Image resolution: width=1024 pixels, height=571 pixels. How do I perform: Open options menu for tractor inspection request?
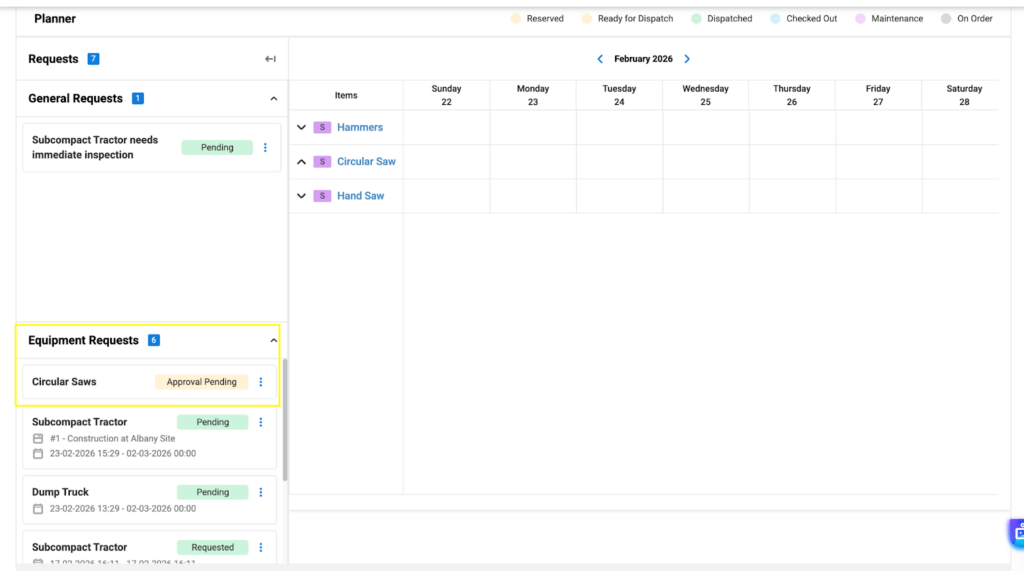tap(265, 148)
